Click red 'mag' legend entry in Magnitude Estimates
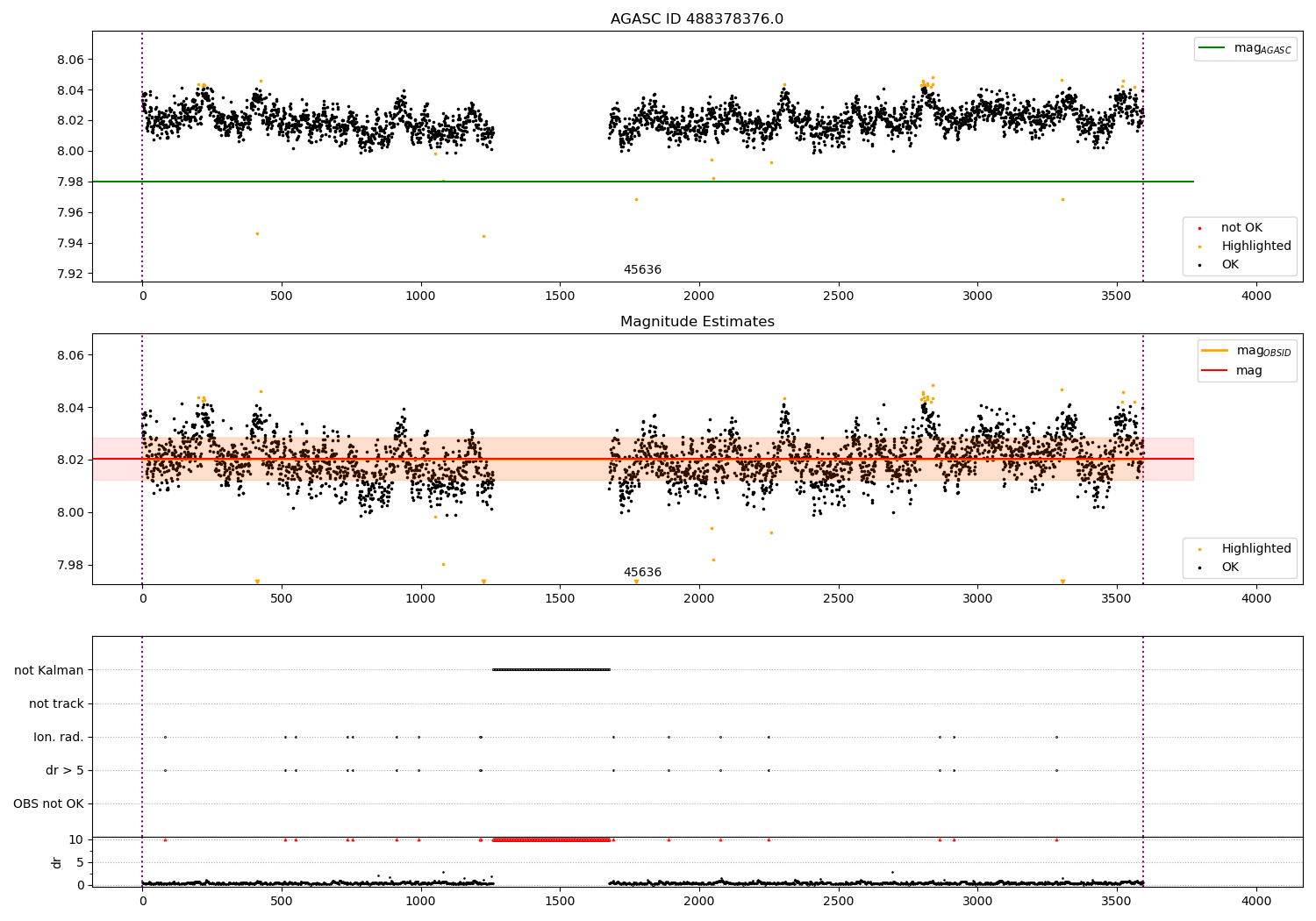Viewport: 1316px width, 921px height. tap(1233, 371)
